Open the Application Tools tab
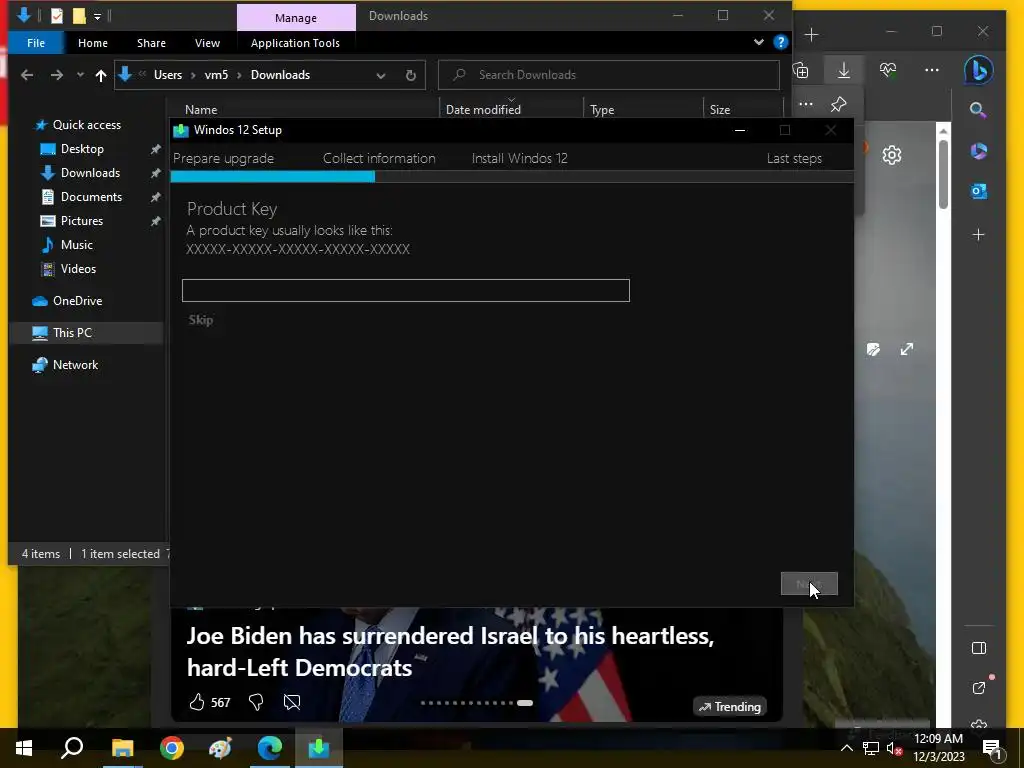The height and width of the screenshot is (768, 1024). click(295, 43)
